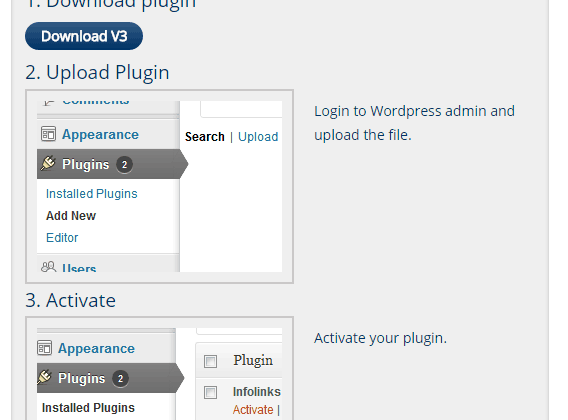Click the Download V3 button

coord(84,36)
